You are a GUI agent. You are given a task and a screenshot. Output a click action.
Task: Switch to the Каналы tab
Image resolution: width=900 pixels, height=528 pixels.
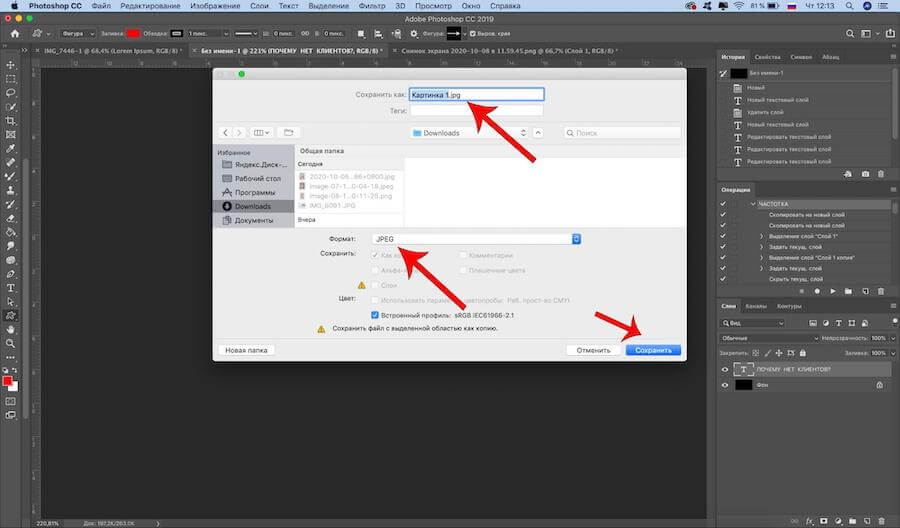pos(757,306)
